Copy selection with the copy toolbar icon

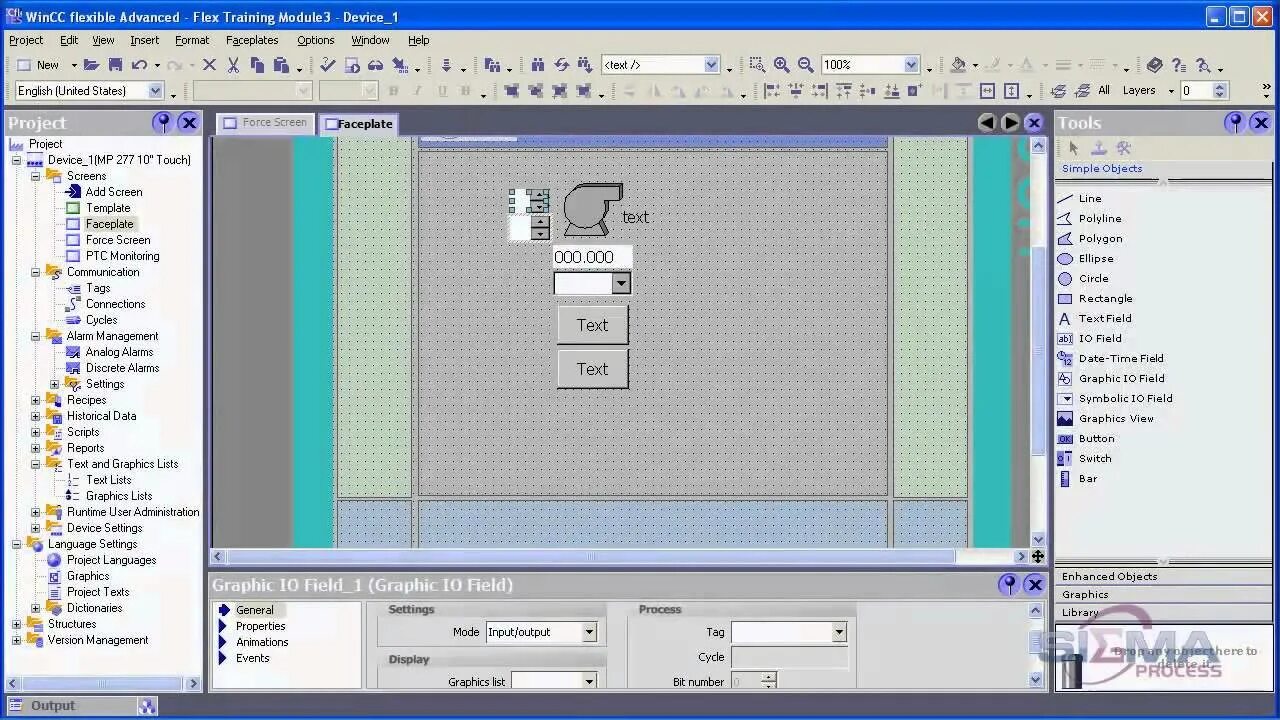point(257,65)
